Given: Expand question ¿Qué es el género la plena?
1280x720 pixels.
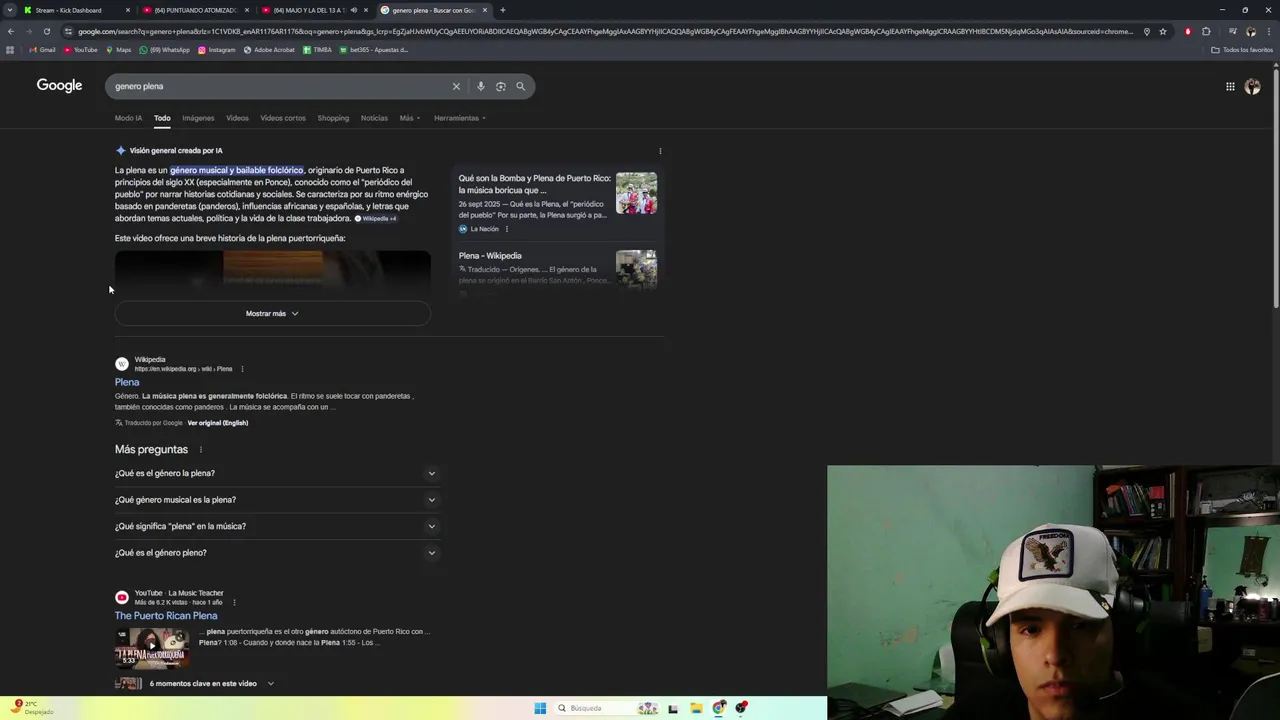Looking at the screenshot, I should coord(276,473).
